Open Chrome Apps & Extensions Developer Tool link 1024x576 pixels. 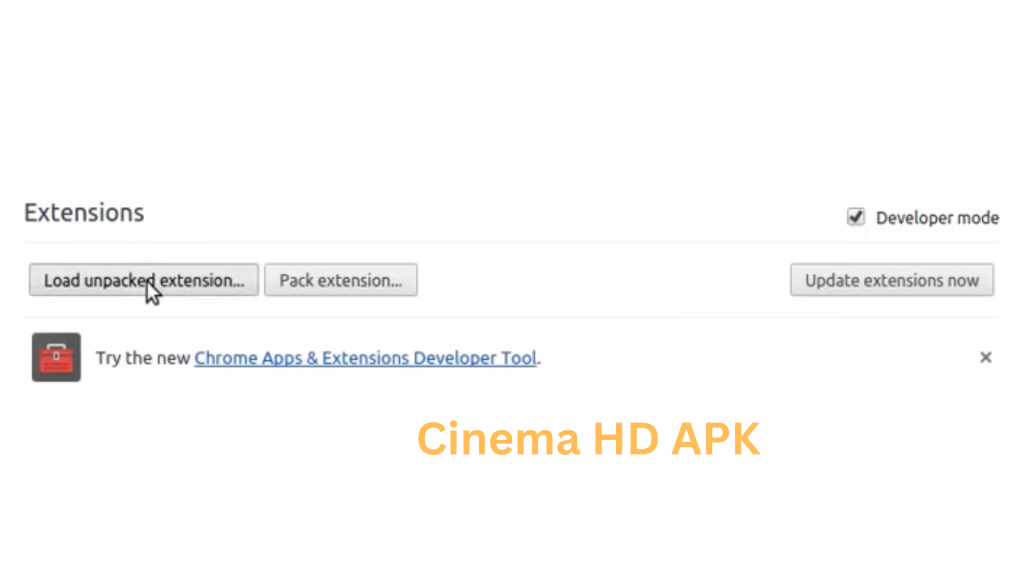tap(366, 358)
